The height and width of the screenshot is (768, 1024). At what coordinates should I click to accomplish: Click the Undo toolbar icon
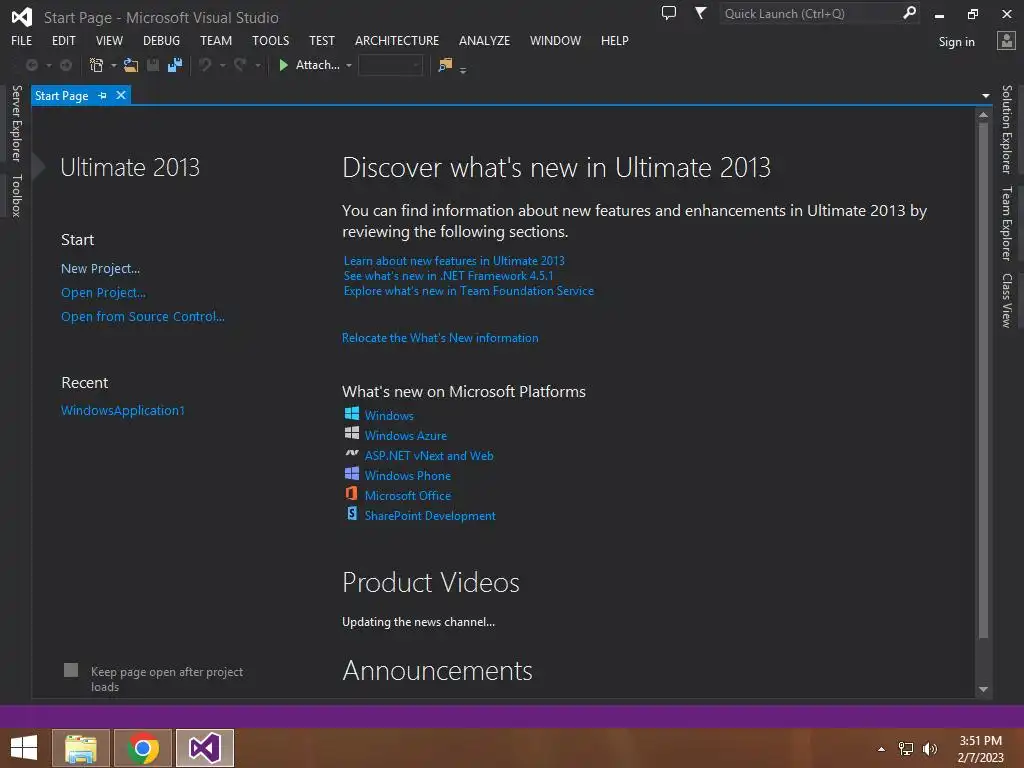pos(205,65)
